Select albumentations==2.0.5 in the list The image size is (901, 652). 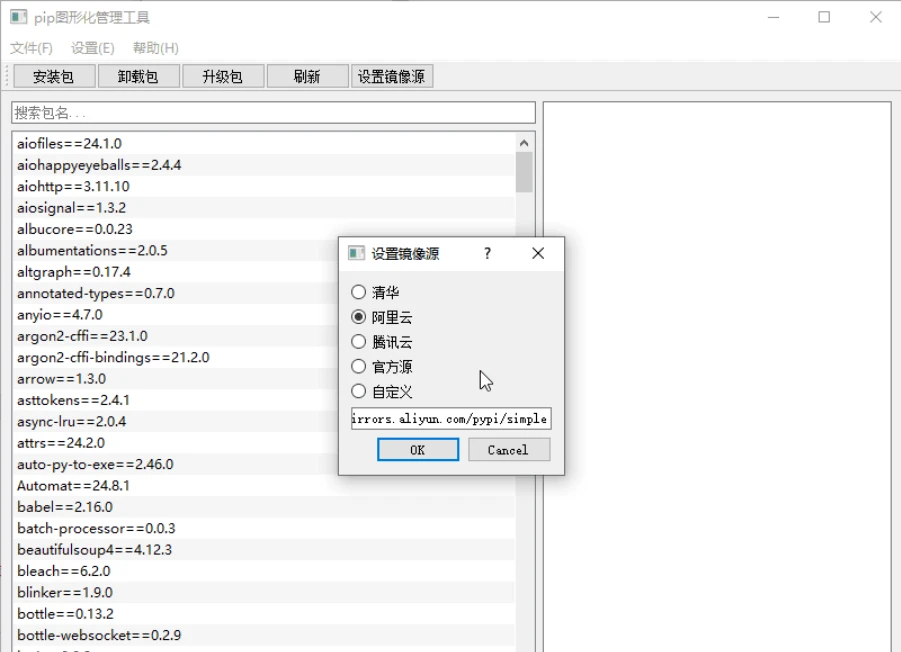[175, 250]
